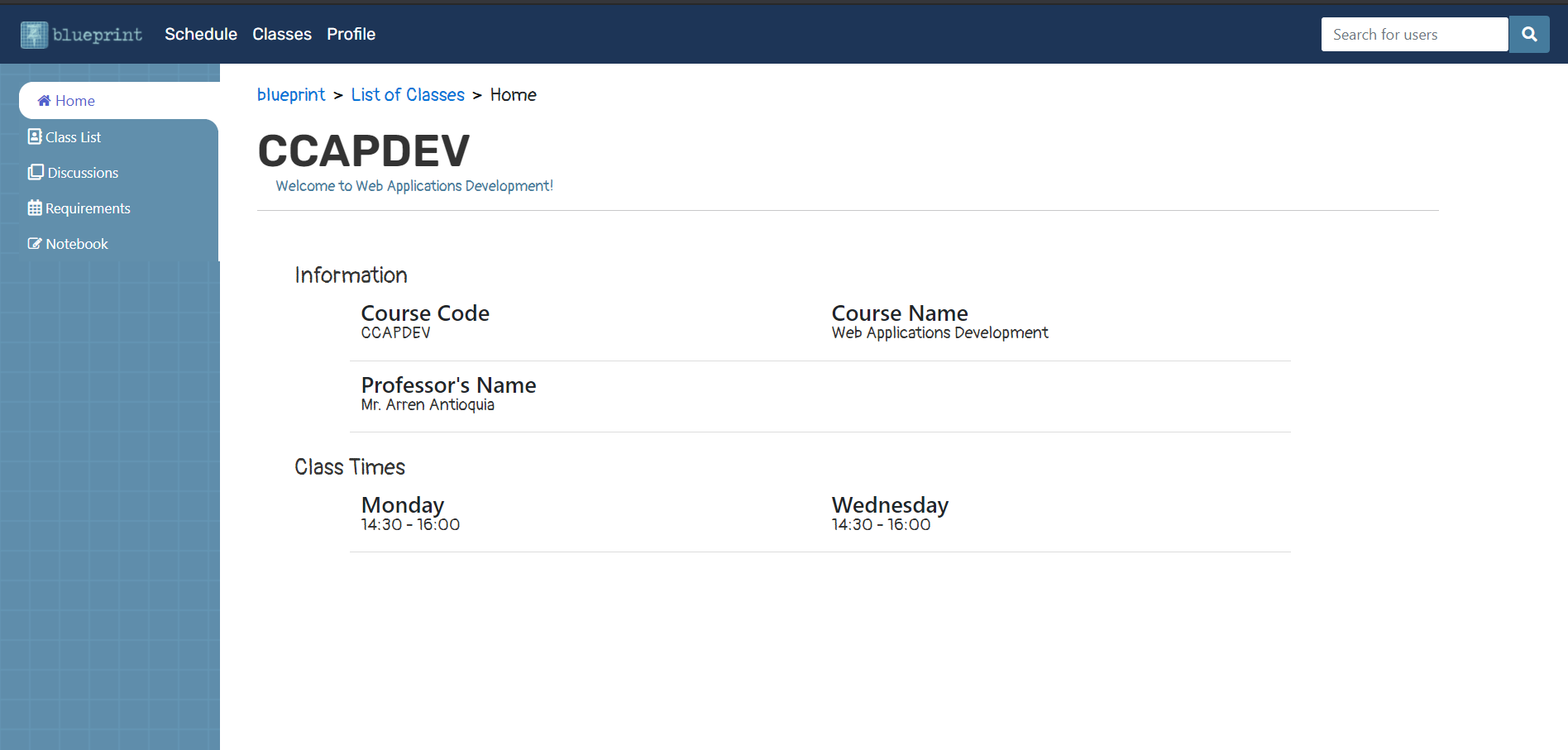Click the blueprint breadcrumb link
The height and width of the screenshot is (750, 1568).
pos(291,95)
